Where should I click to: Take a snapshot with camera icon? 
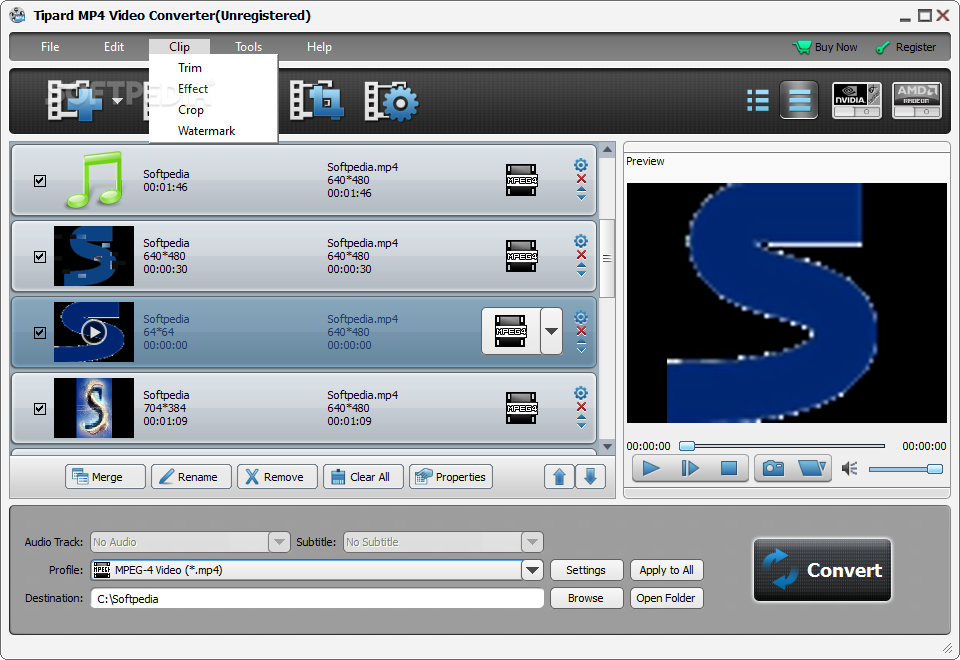pos(773,468)
